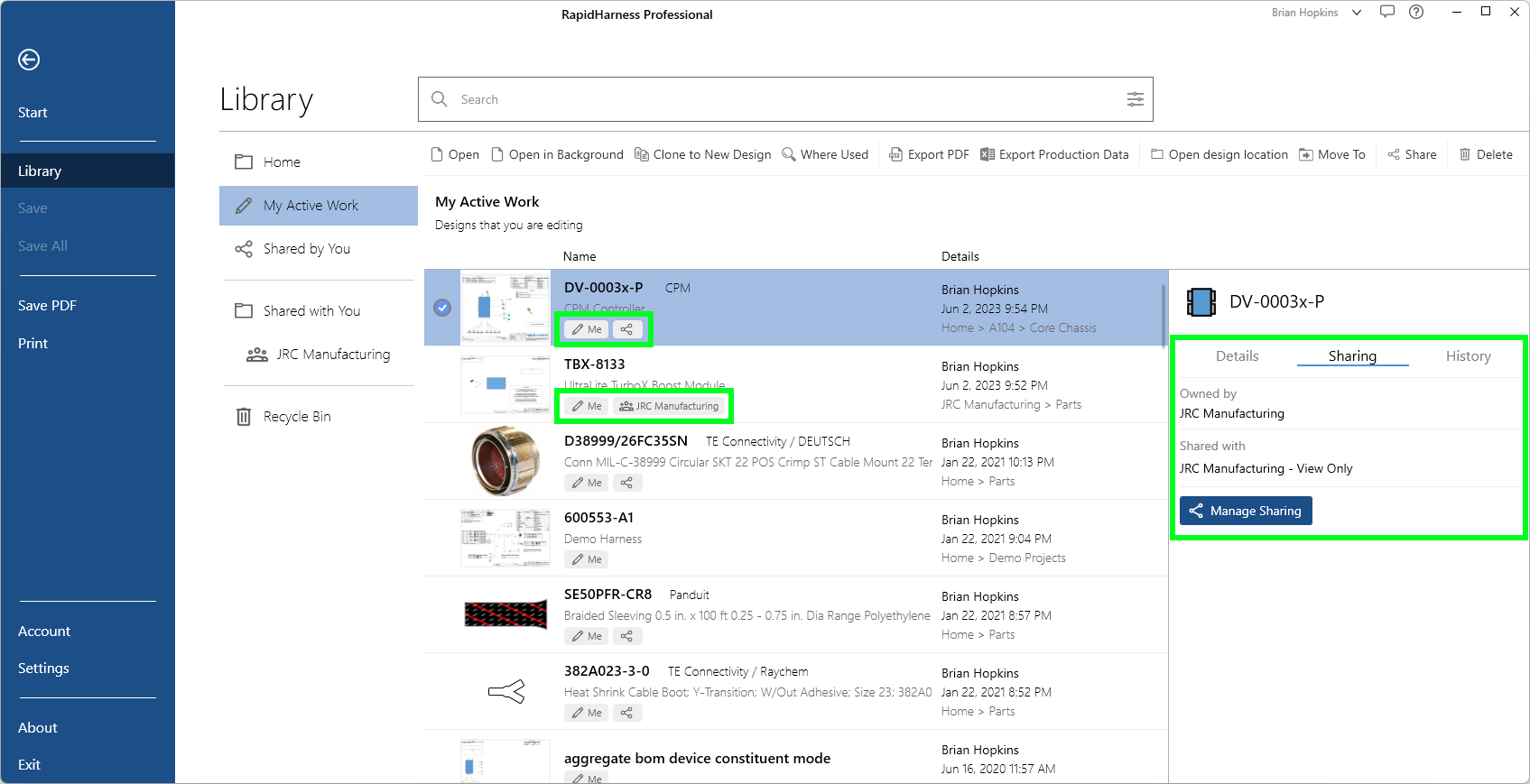
Task: Go to Start in the sidebar
Action: [32, 113]
